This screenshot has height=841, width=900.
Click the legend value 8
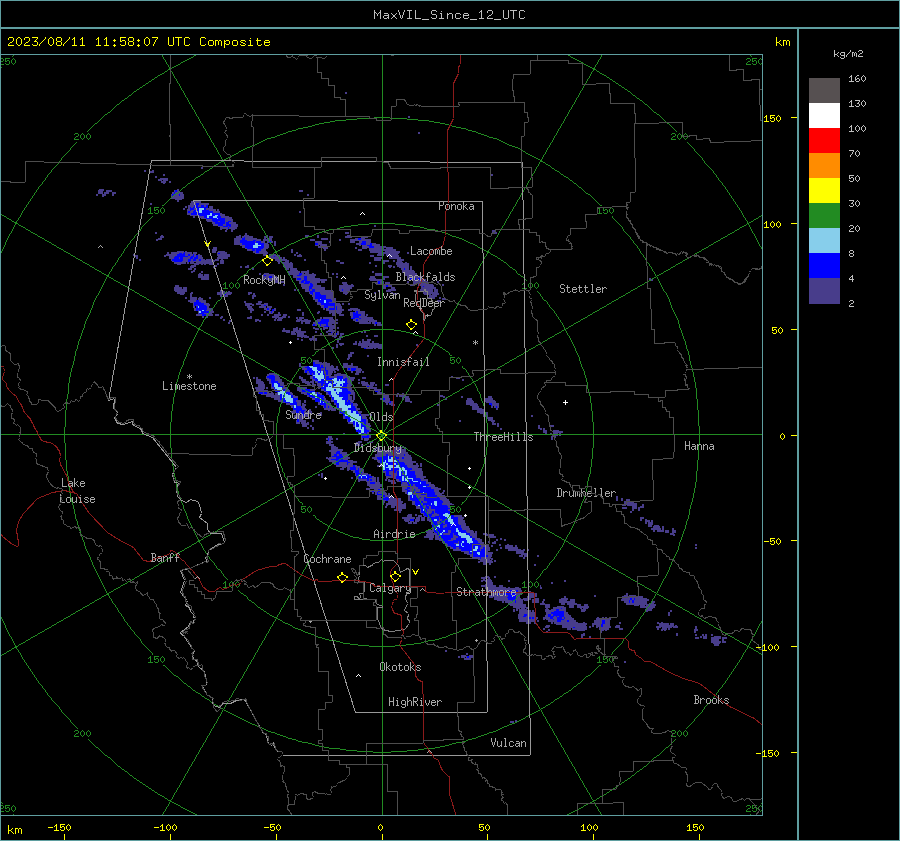851,254
